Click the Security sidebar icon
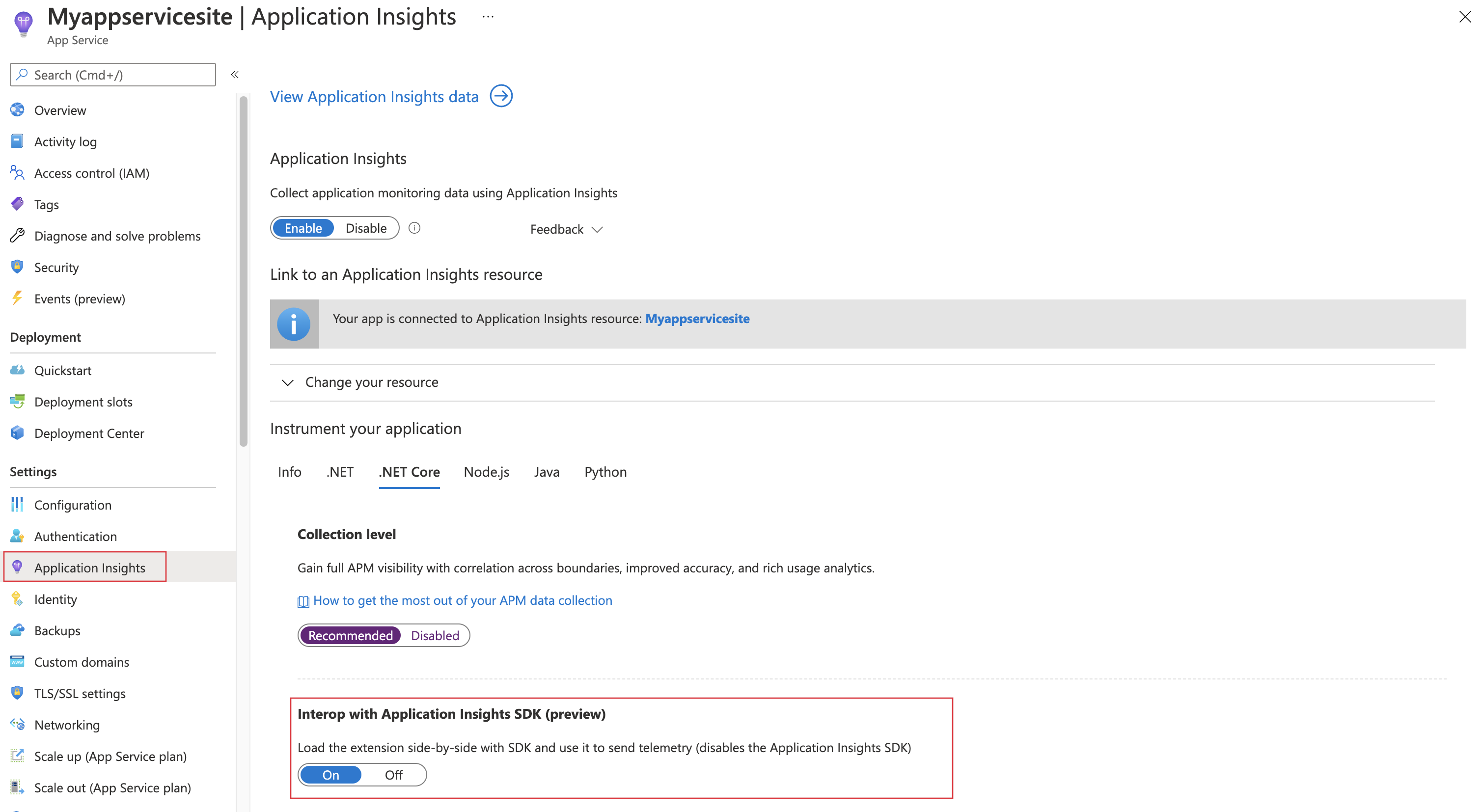Viewport: 1483px width, 812px height. [18, 266]
